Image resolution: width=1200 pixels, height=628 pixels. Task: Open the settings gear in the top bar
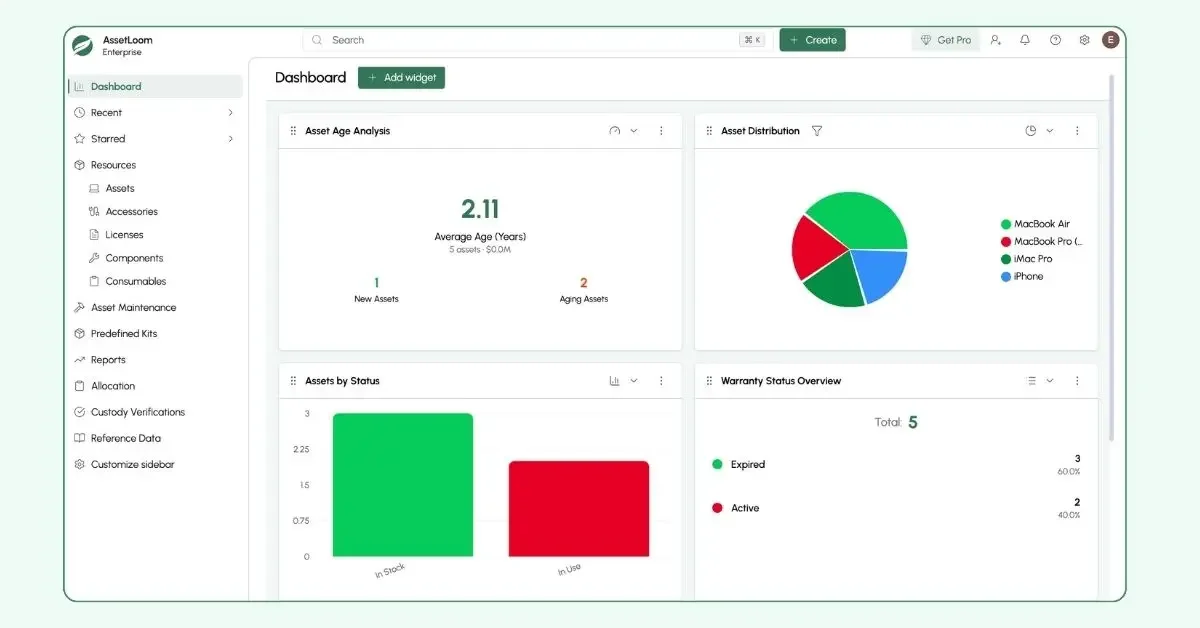(1084, 39)
